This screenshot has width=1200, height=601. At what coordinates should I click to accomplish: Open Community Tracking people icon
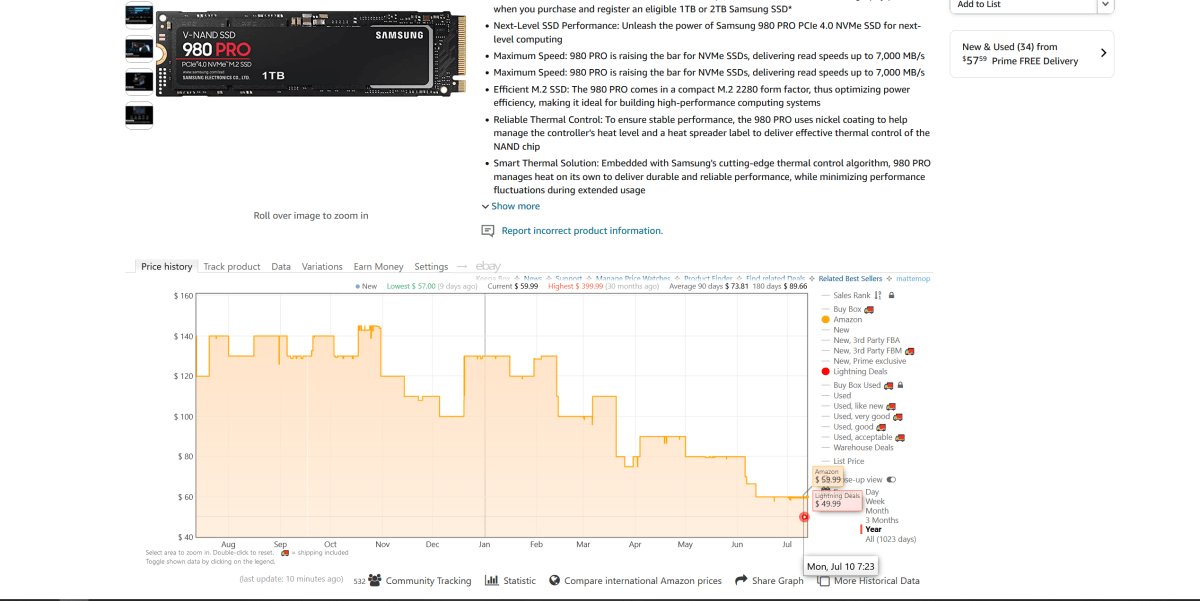tap(375, 580)
